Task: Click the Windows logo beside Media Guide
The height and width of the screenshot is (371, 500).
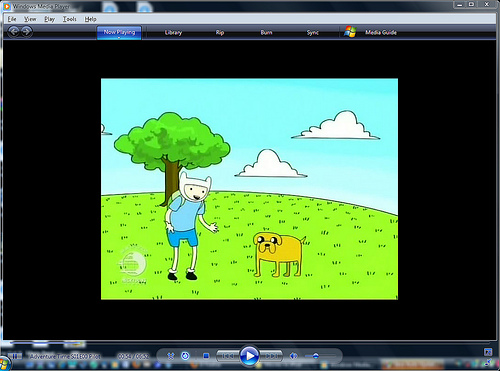Action: coord(350,32)
